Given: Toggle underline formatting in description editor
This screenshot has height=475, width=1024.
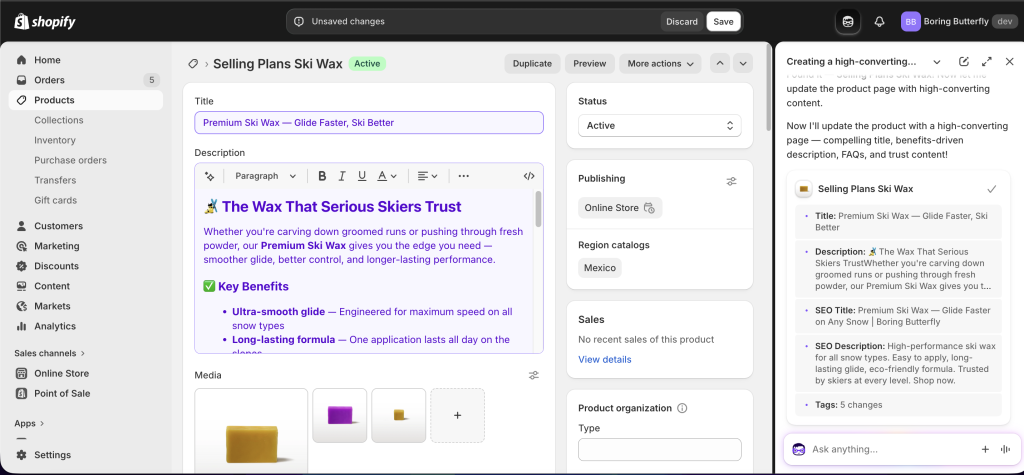Looking at the screenshot, I should tap(362, 176).
